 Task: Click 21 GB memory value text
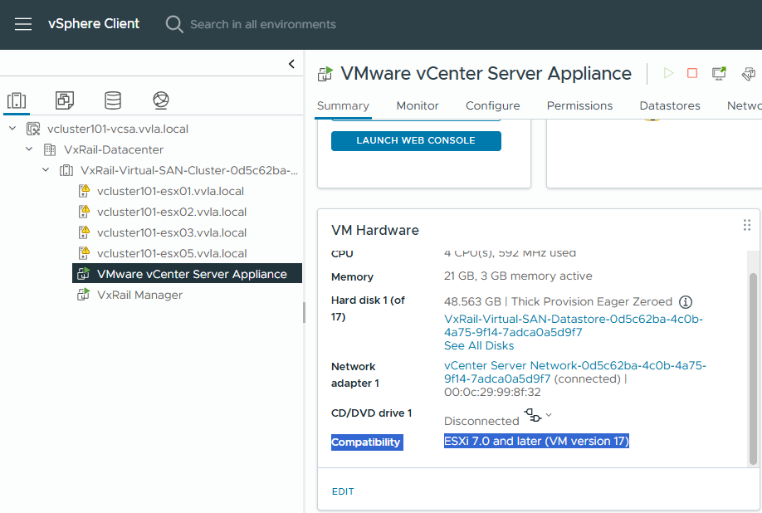click(x=518, y=276)
